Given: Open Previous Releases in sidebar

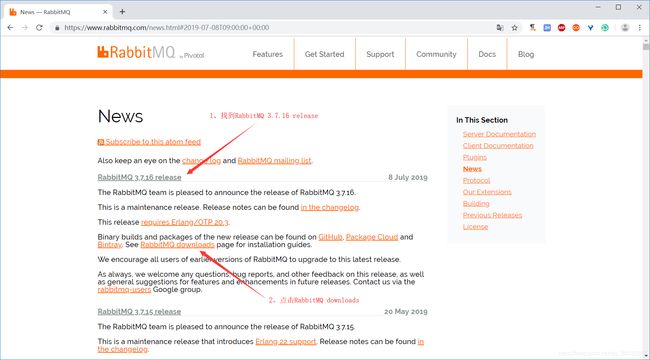Looking at the screenshot, I should 492,215.
